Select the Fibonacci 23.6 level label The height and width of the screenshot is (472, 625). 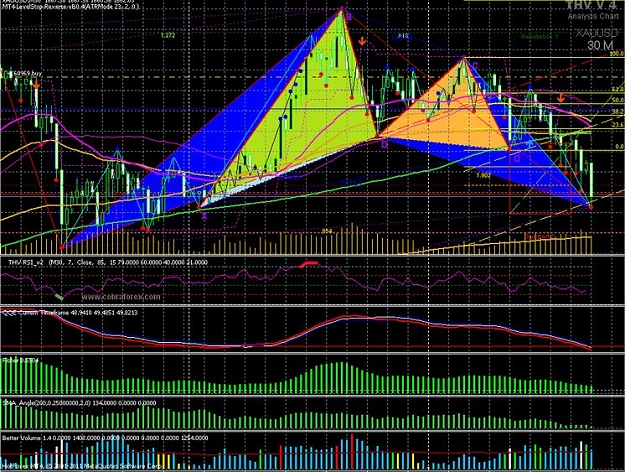coord(618,125)
